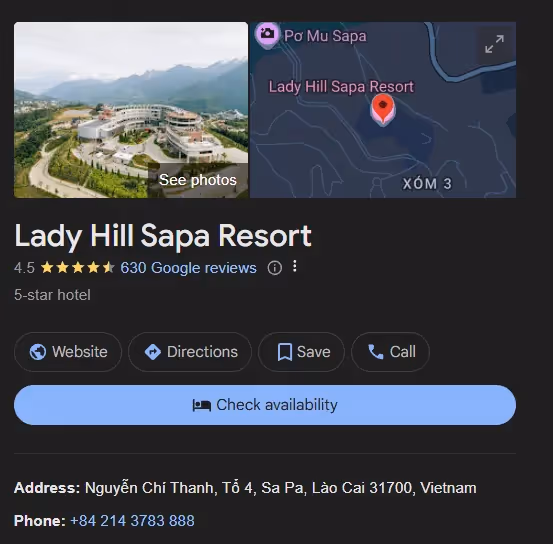Click the XÓM 3 area on map

coord(427,183)
